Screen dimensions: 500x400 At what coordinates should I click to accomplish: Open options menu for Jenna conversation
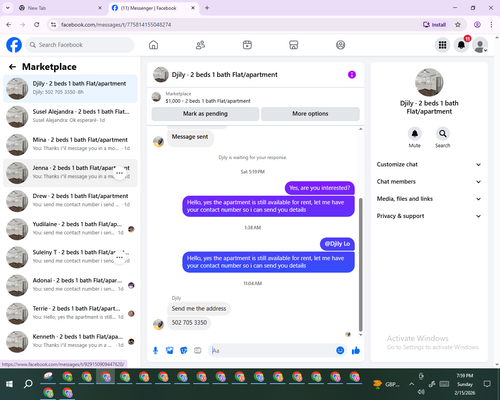pyautogui.click(x=120, y=173)
